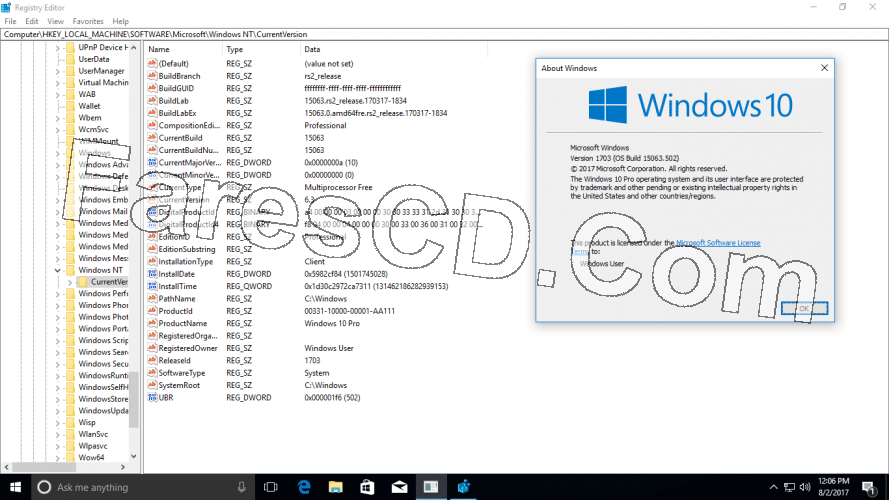Click the BuildGUID value icon
Viewport: 889px width, 500px height.
point(152,88)
